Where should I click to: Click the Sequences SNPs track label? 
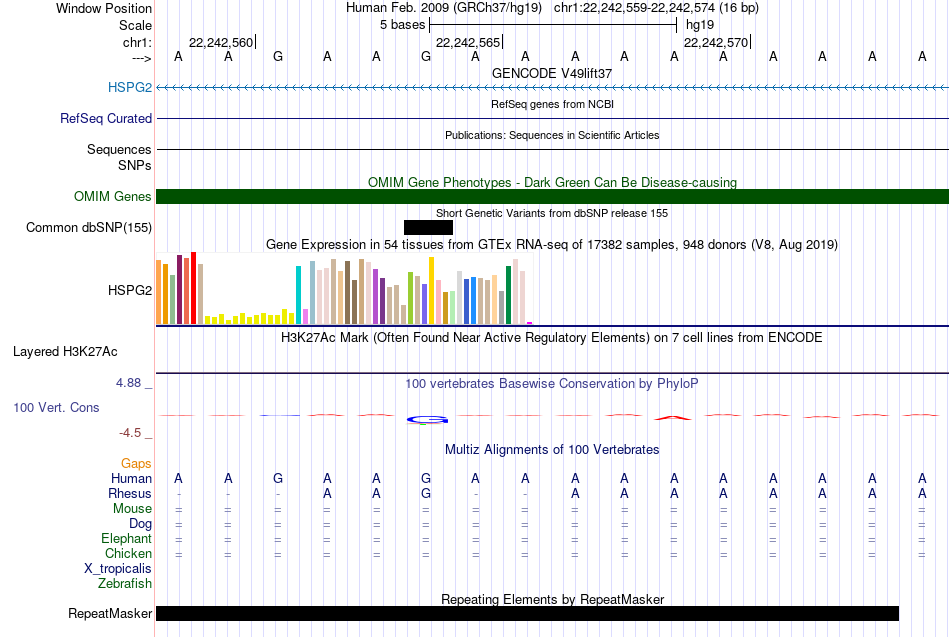coord(119,157)
